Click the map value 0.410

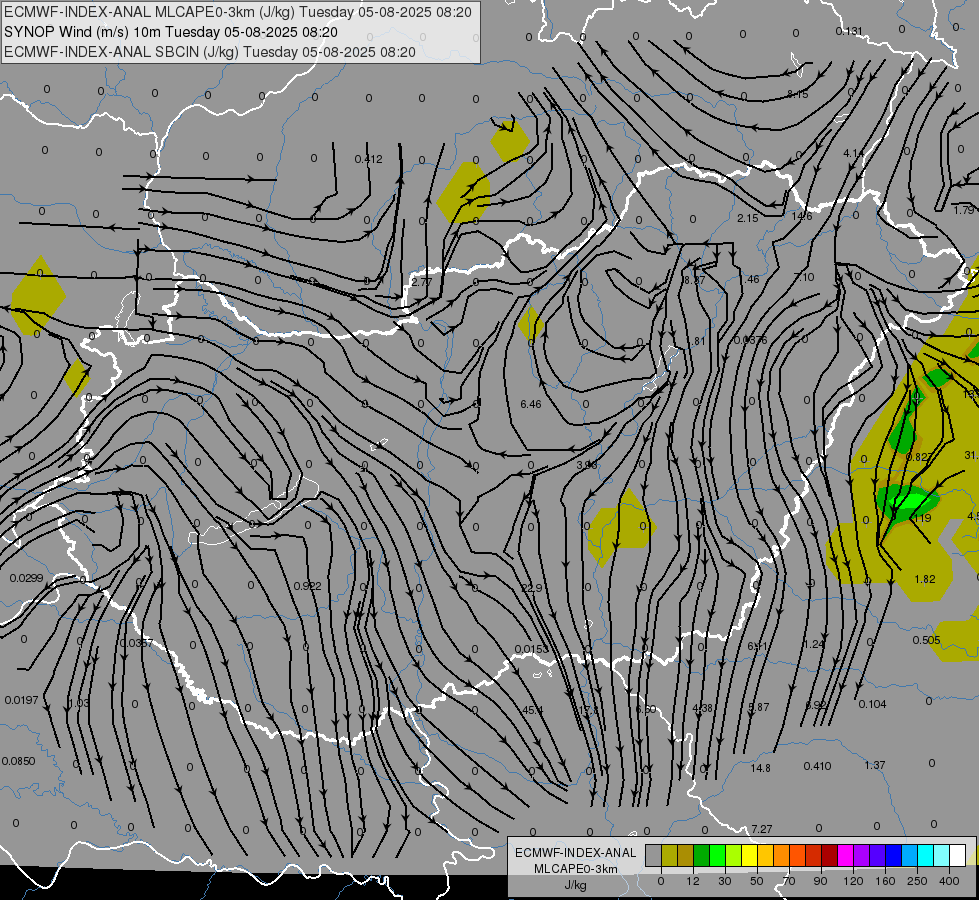(817, 766)
